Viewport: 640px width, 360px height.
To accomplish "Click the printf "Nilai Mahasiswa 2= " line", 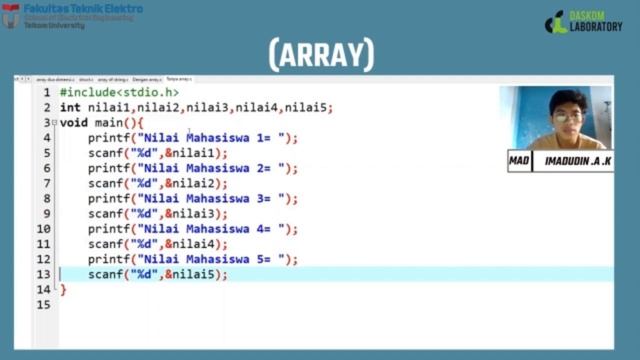I will tap(193, 168).
